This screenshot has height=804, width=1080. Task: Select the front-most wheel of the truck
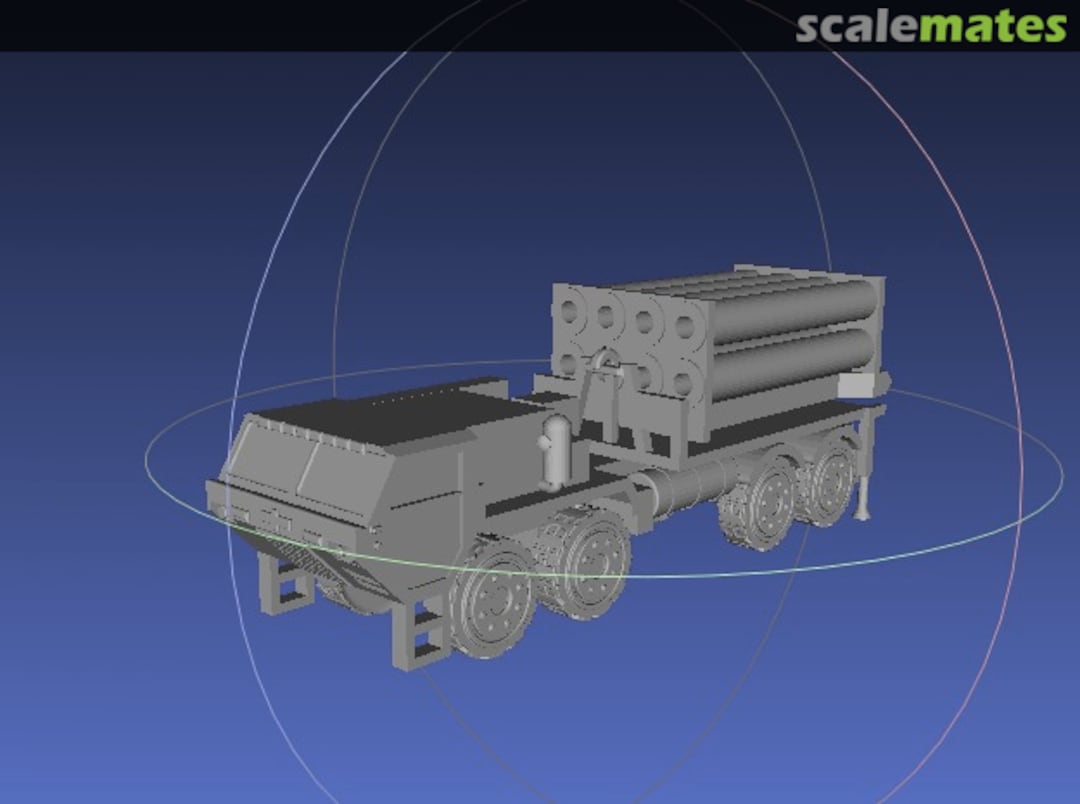coord(492,599)
